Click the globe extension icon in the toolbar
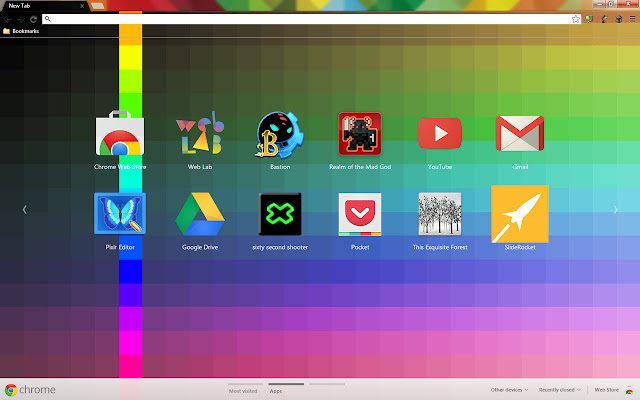 (x=618, y=19)
